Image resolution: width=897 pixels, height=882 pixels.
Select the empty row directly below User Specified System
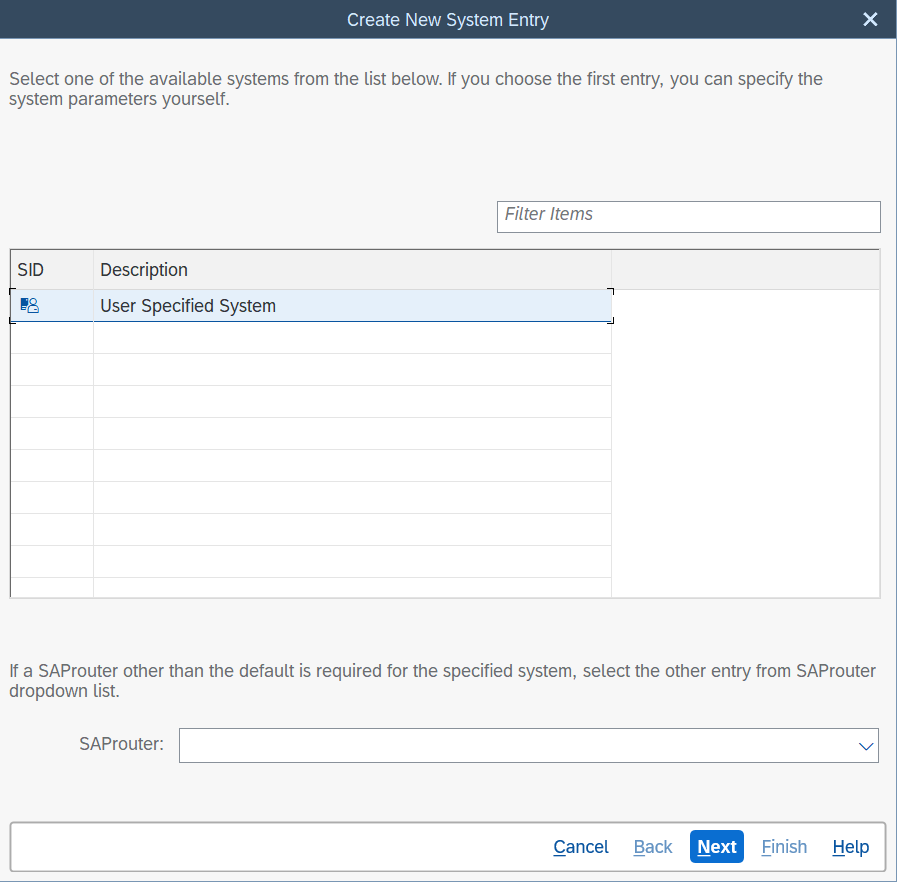(x=310, y=338)
